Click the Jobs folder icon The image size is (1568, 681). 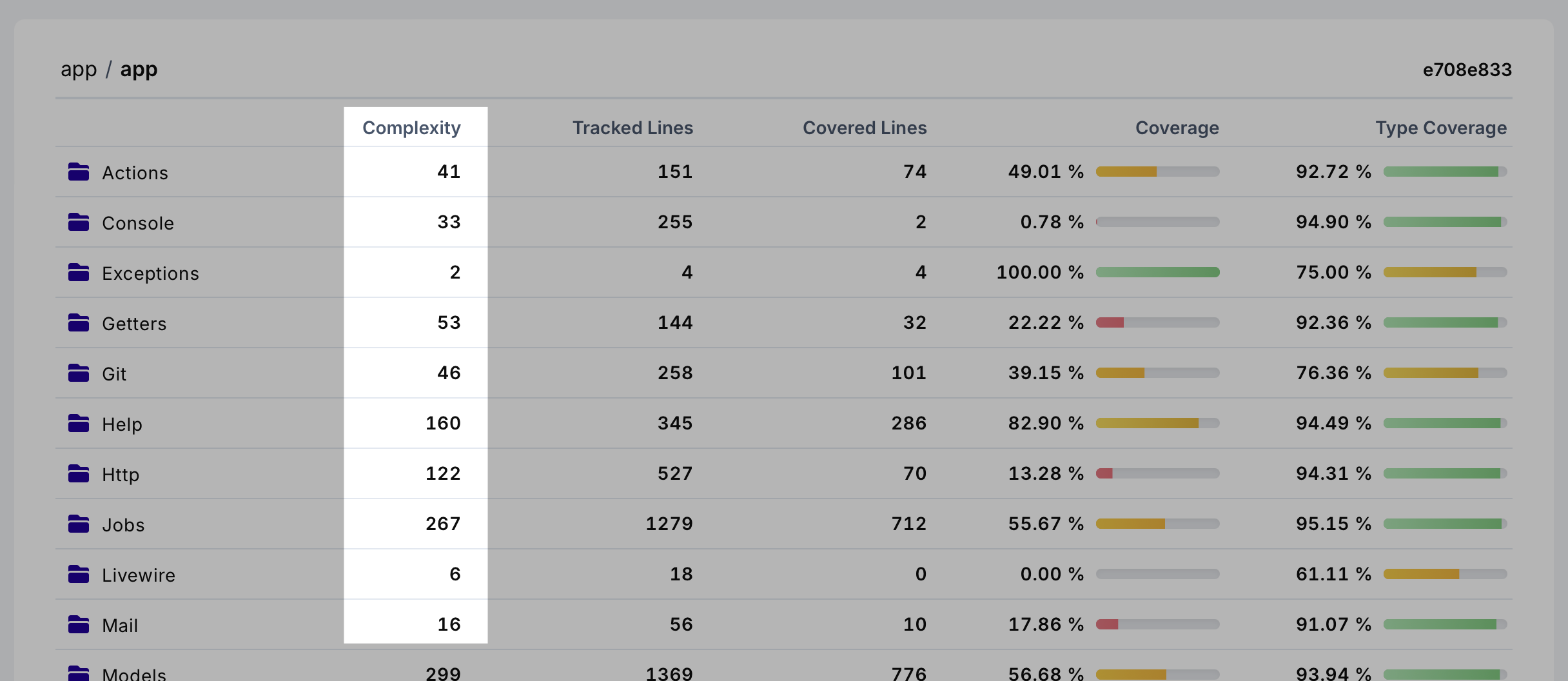click(79, 524)
